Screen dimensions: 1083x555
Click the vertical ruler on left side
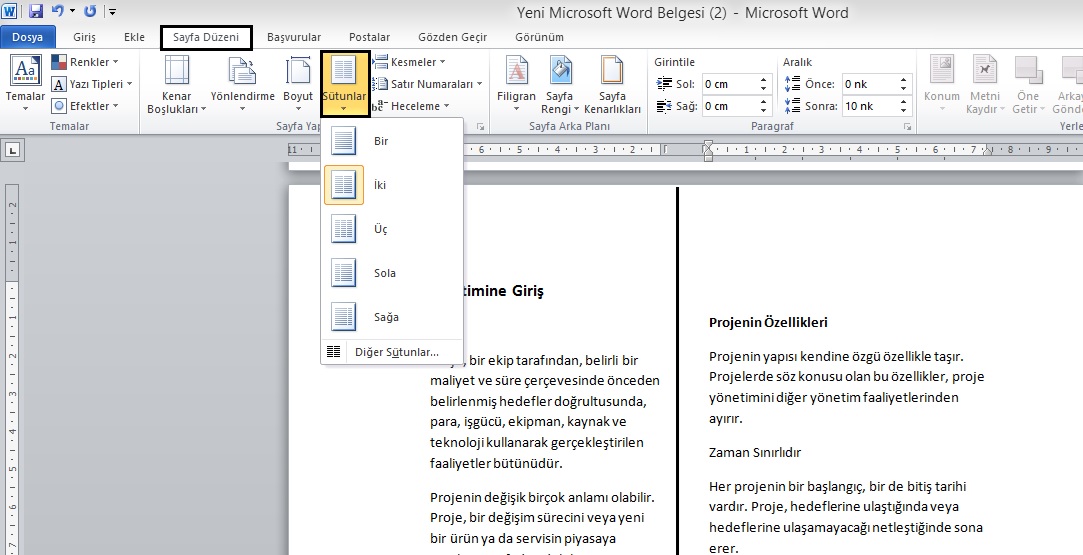click(12, 370)
